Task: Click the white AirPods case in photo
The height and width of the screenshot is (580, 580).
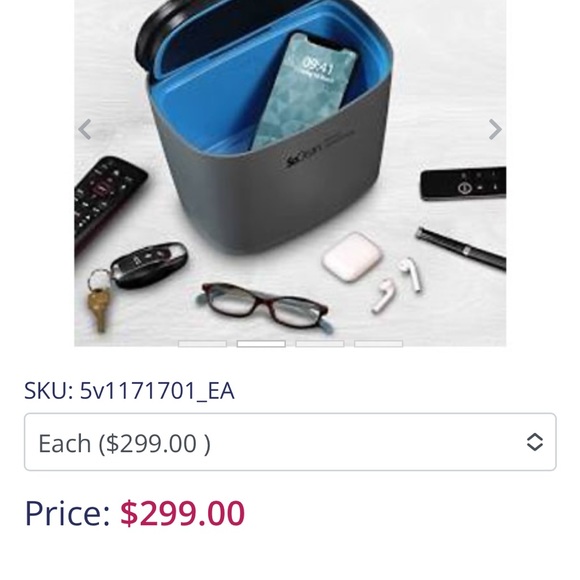Action: point(351,256)
